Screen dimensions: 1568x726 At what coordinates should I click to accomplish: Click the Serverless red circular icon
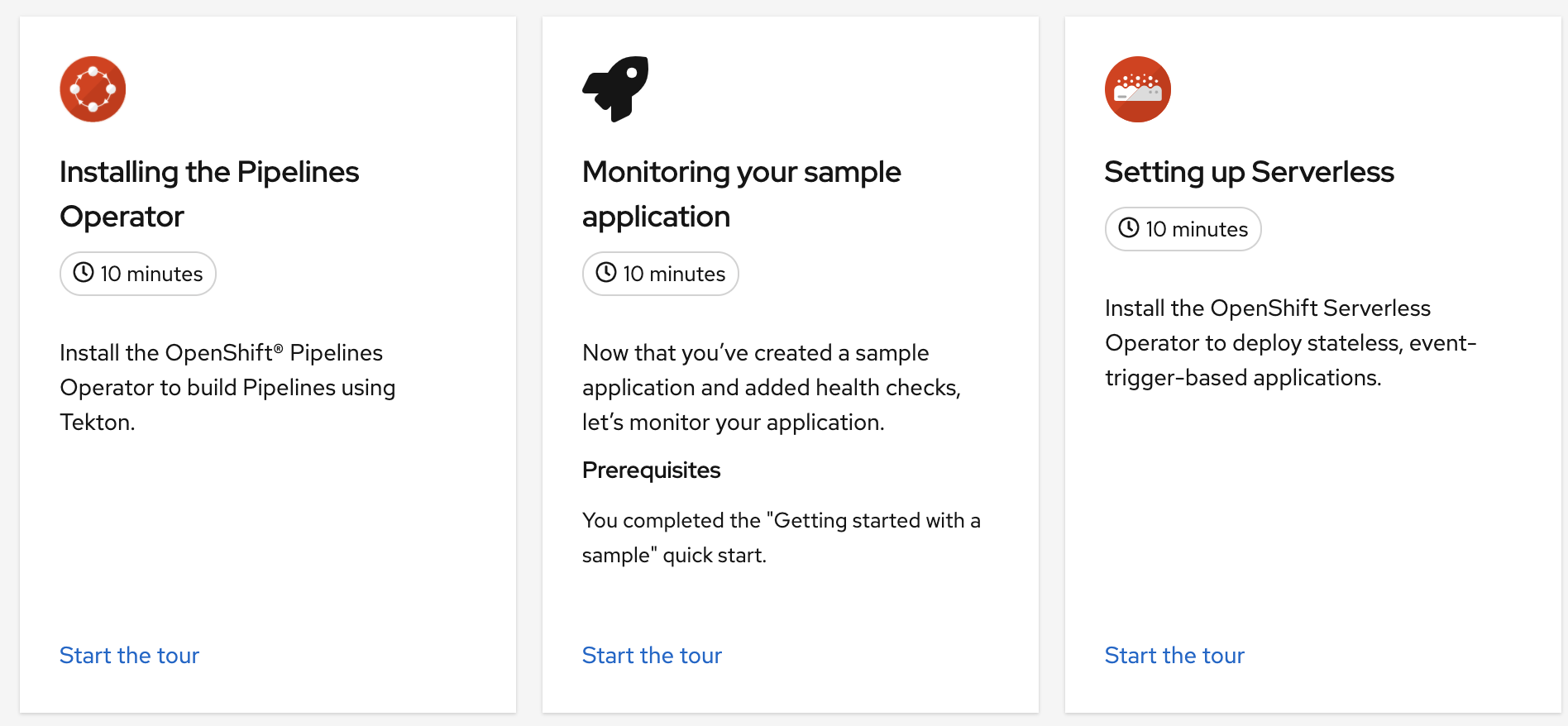[x=1137, y=89]
